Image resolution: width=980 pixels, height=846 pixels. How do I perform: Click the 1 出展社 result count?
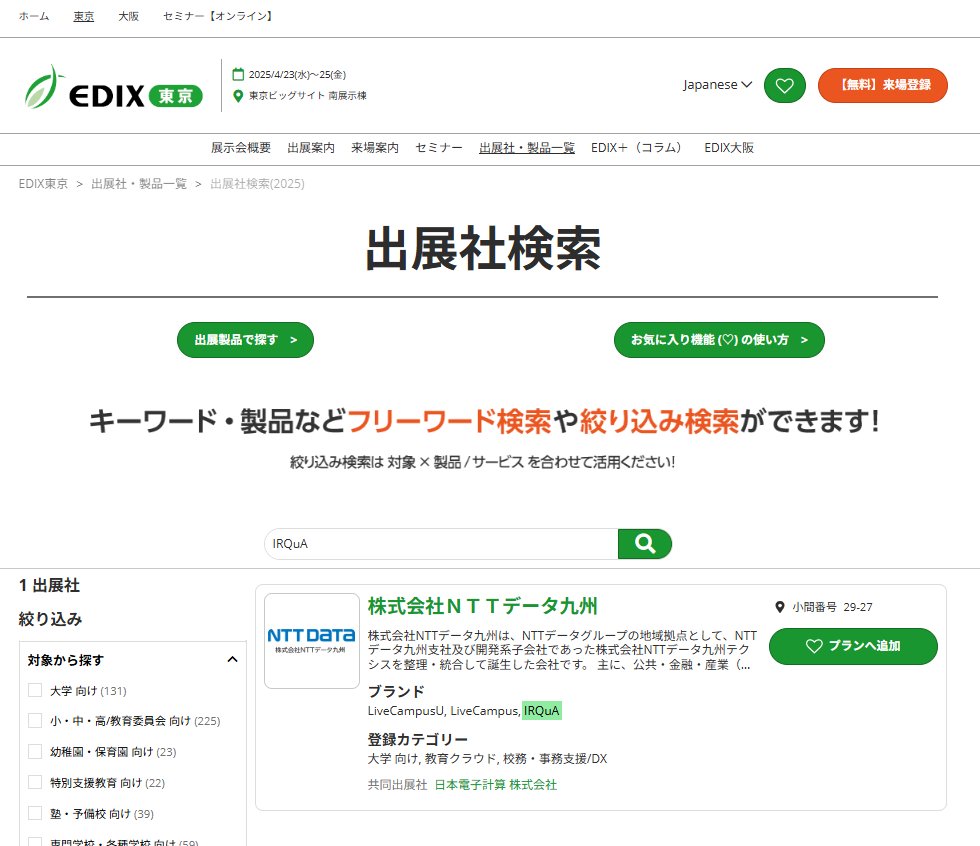(x=49, y=585)
